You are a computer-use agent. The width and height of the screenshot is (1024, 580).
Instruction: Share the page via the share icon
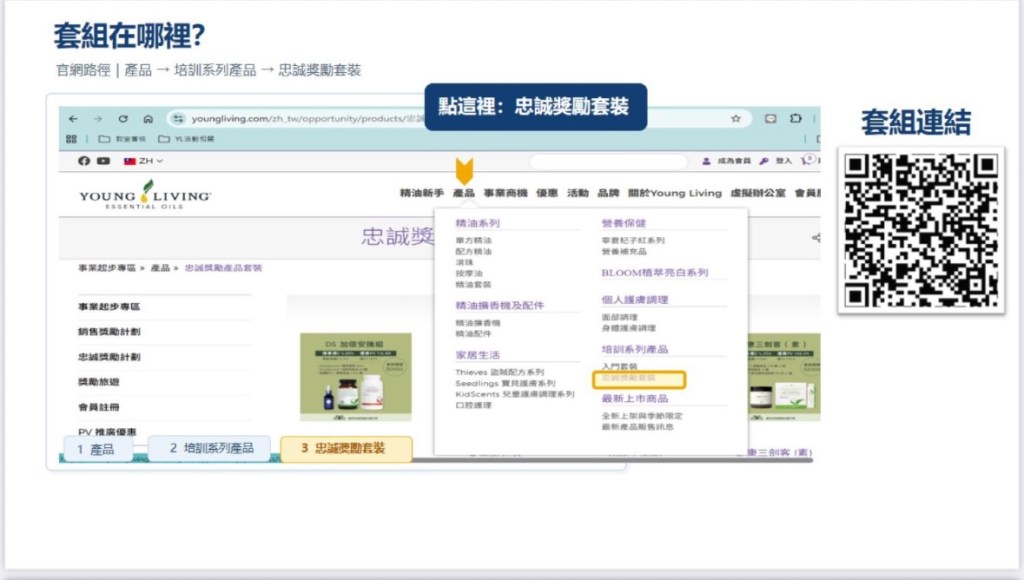click(816, 238)
